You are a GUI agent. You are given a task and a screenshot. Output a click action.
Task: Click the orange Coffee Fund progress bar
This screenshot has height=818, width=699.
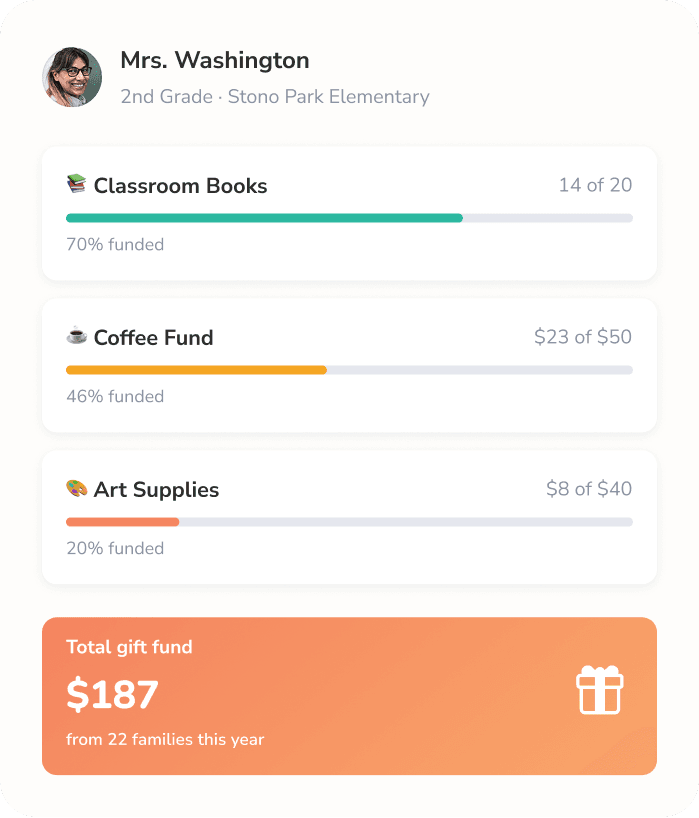click(x=195, y=370)
